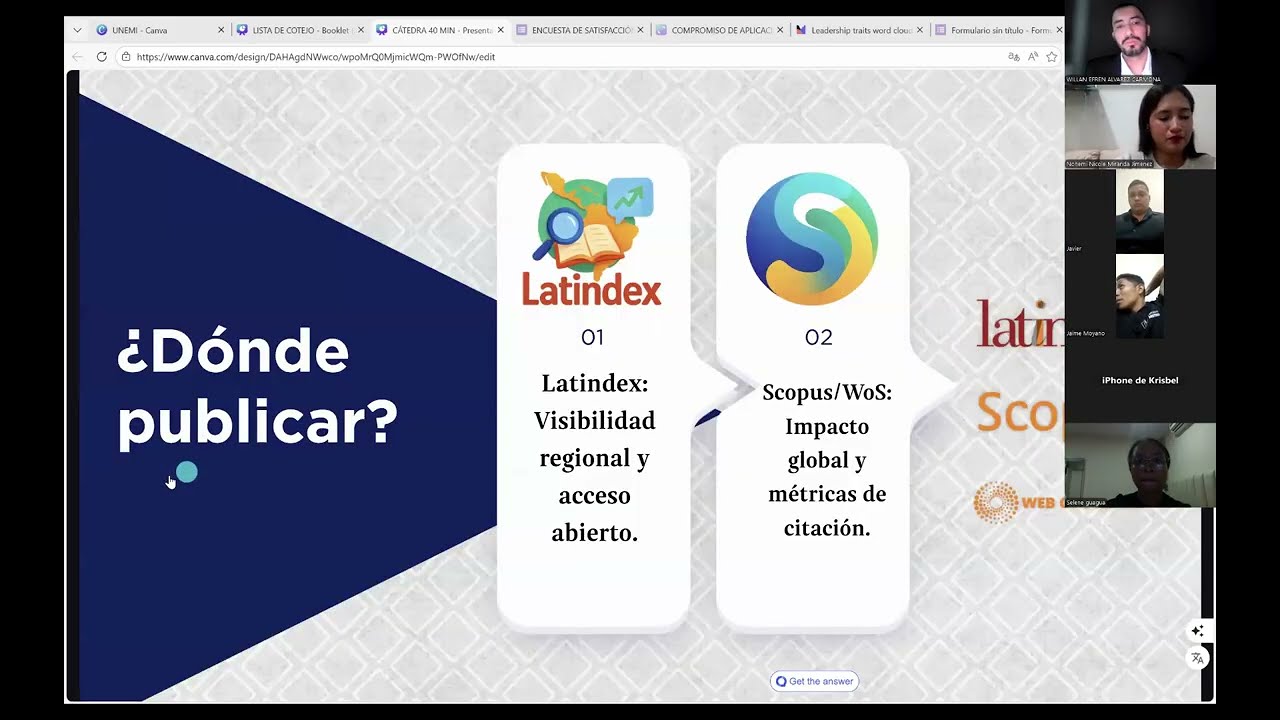Toggle read aloud icon in address bar
Screen dimensions: 1280x720
[1033, 57]
